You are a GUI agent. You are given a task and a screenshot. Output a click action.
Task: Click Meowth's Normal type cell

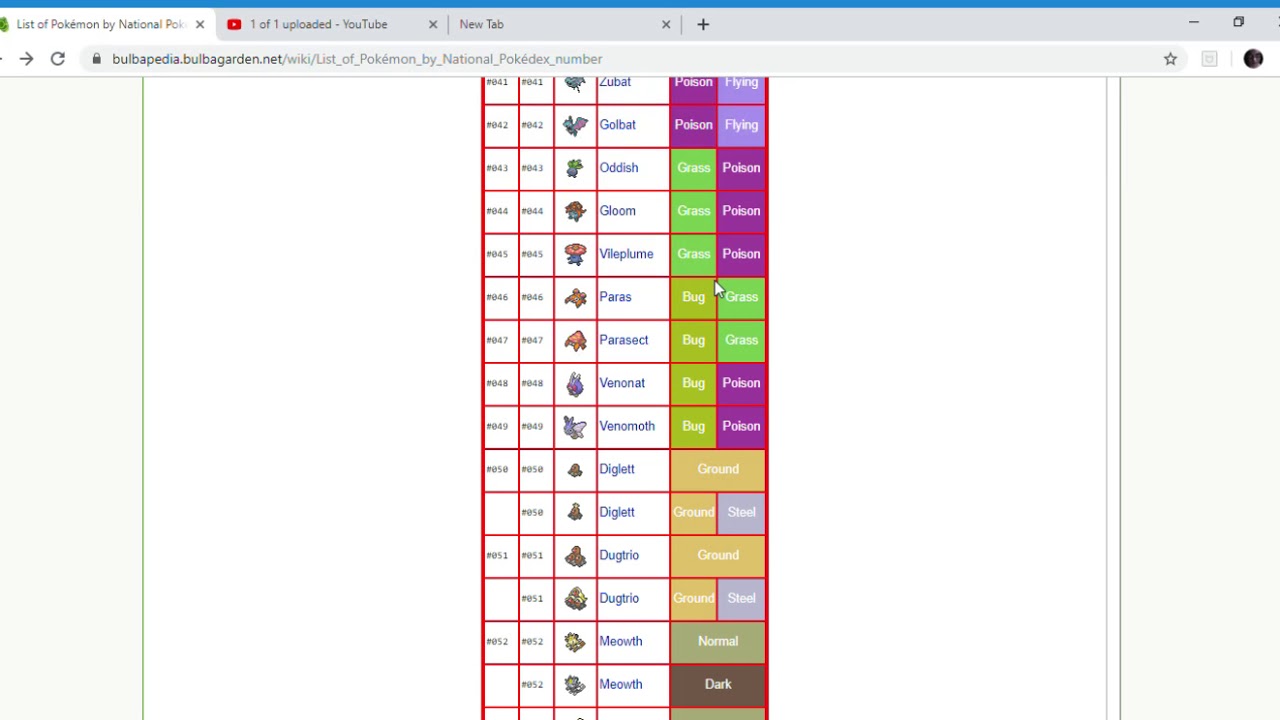click(718, 641)
